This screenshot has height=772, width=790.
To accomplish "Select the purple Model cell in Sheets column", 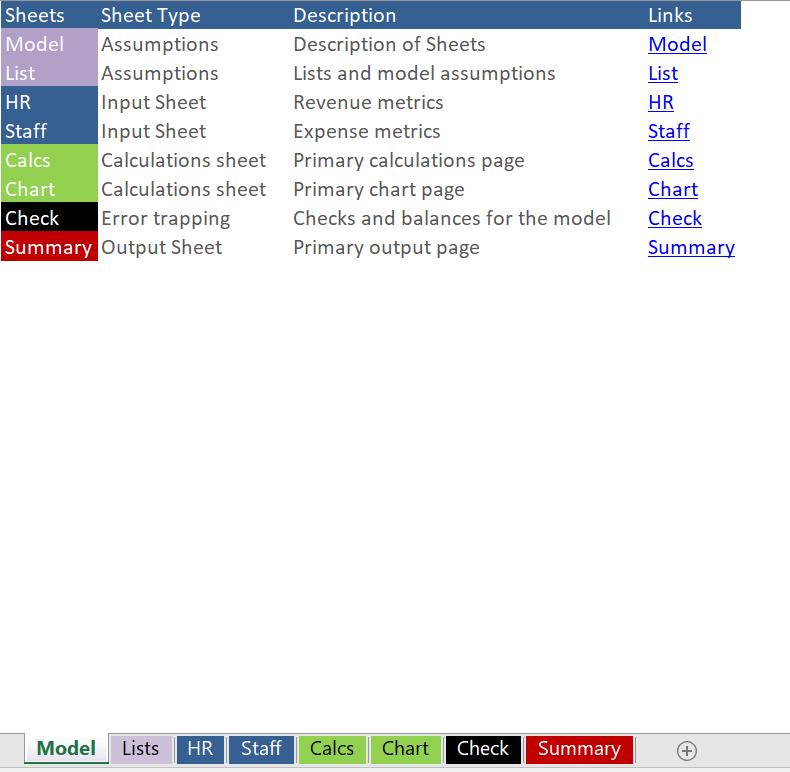I will pyautogui.click(x=49, y=44).
